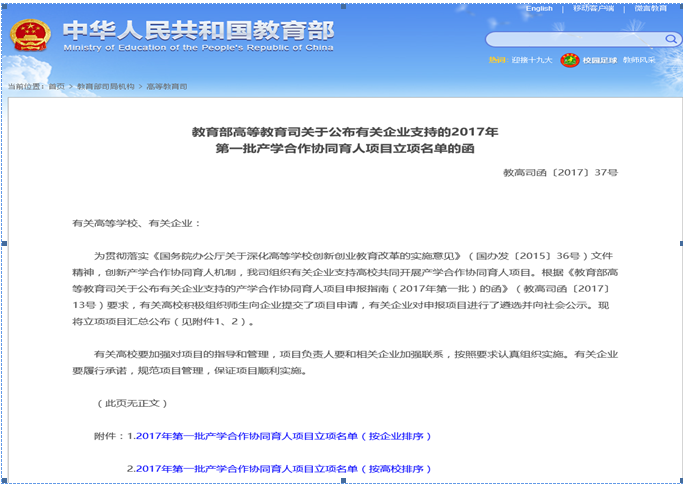Screen dimensions: 683x486
Task: Switch to the English site version
Action: click(539, 9)
